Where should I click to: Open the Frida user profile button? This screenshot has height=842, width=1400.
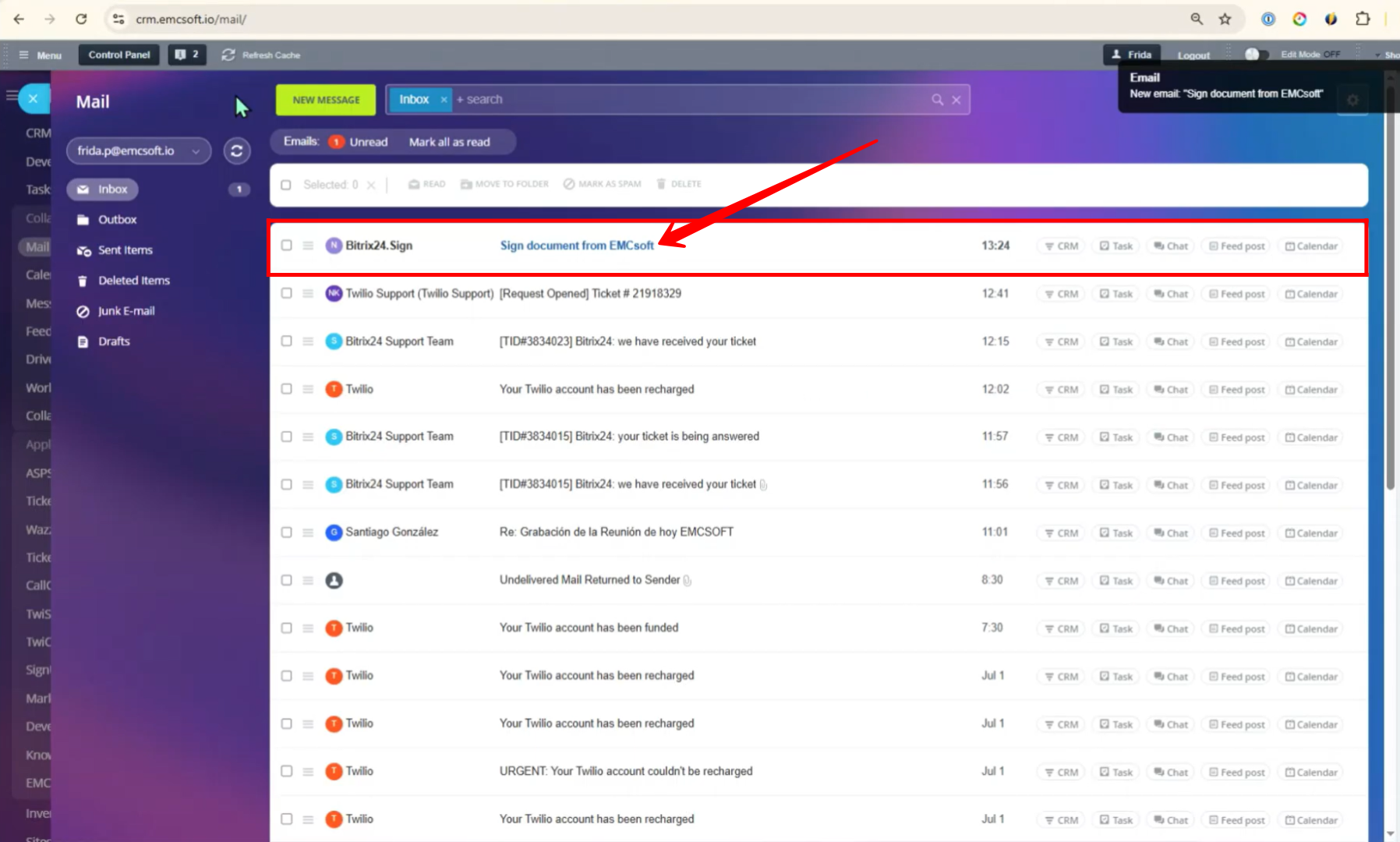click(x=1132, y=55)
